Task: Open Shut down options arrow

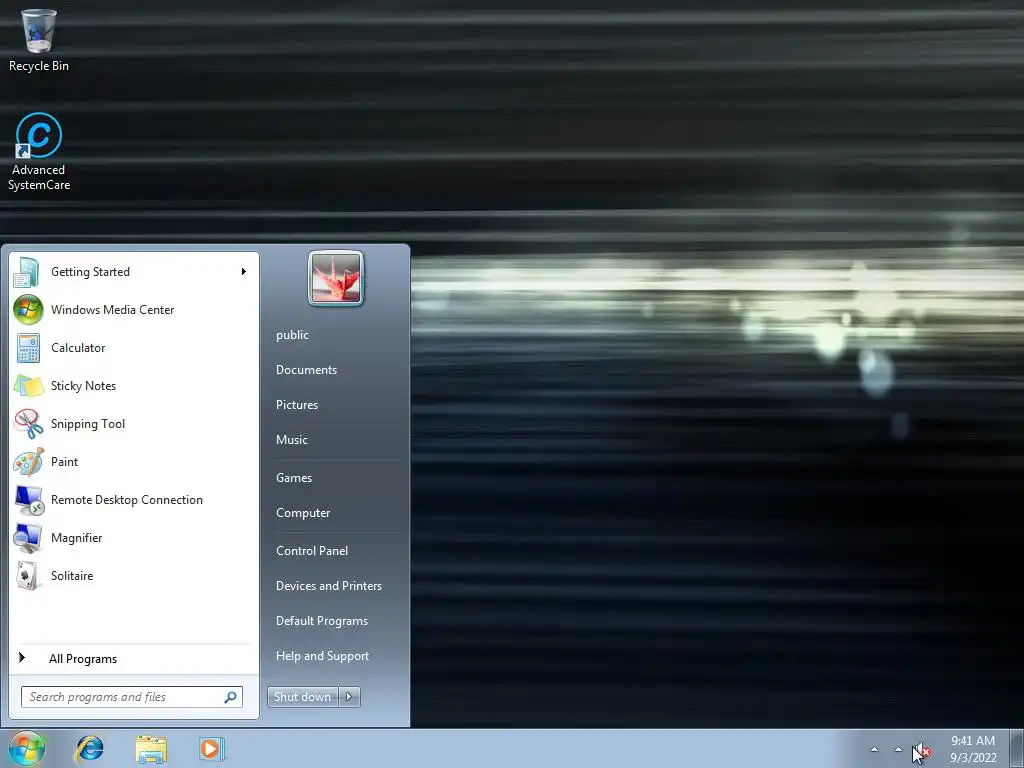Action: pos(349,697)
